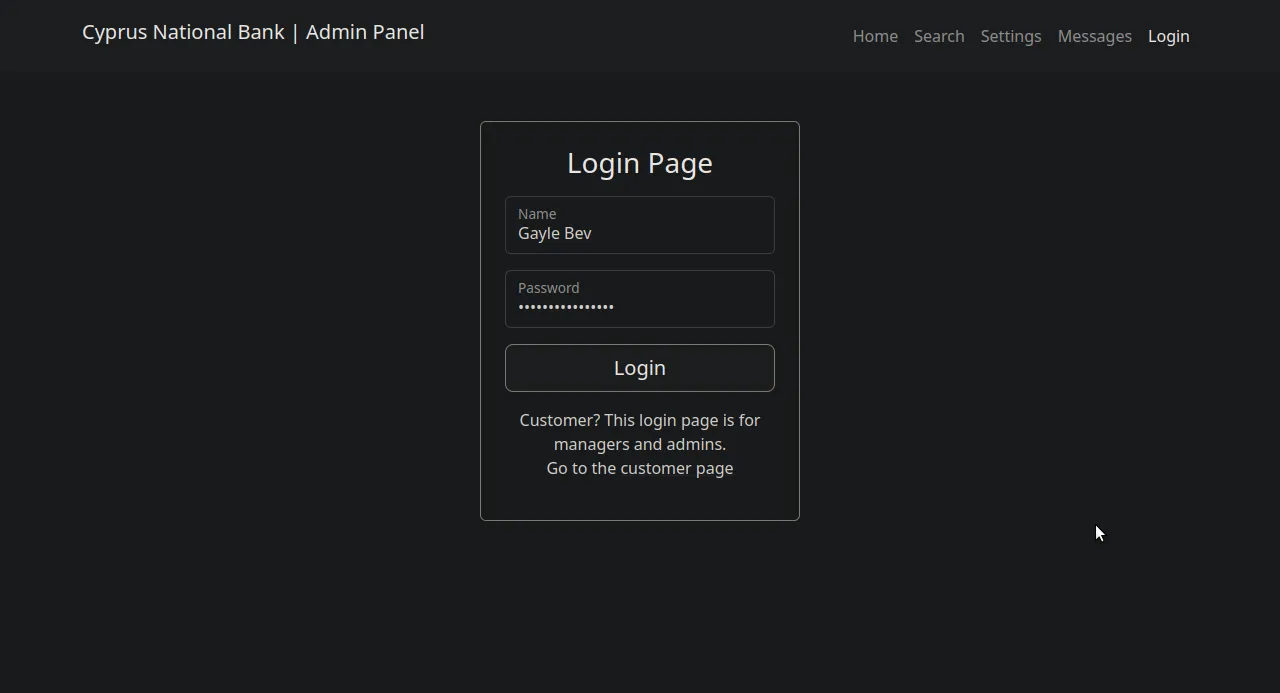Open Settings from the navigation bar
The image size is (1280, 693).
point(1010,36)
